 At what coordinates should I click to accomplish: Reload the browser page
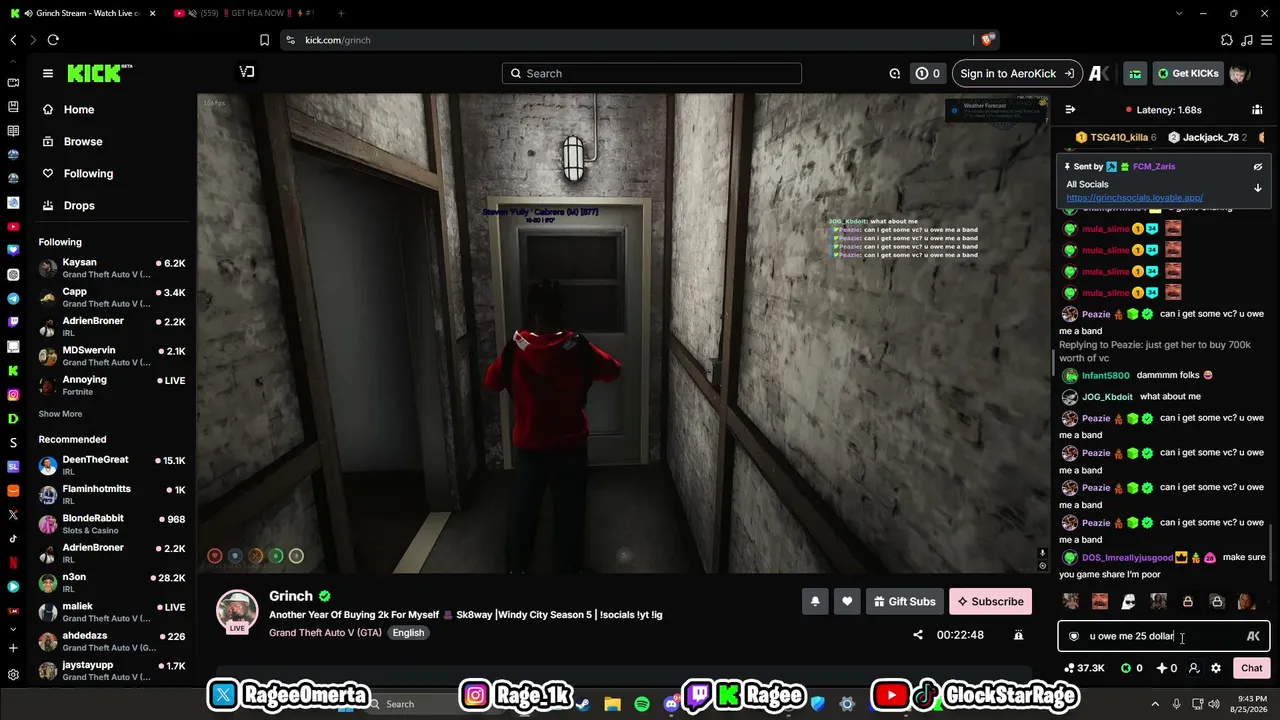pos(53,40)
